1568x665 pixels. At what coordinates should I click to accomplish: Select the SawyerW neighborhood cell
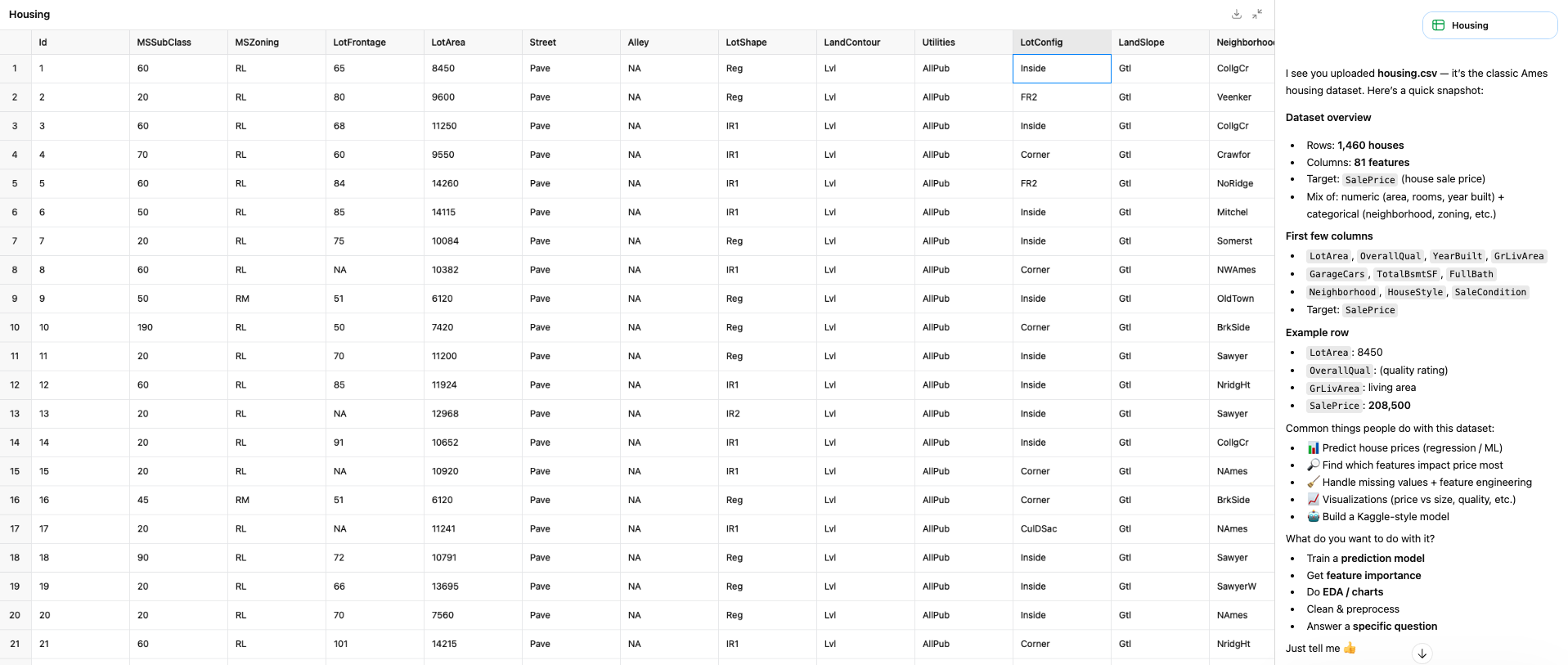(1242, 586)
